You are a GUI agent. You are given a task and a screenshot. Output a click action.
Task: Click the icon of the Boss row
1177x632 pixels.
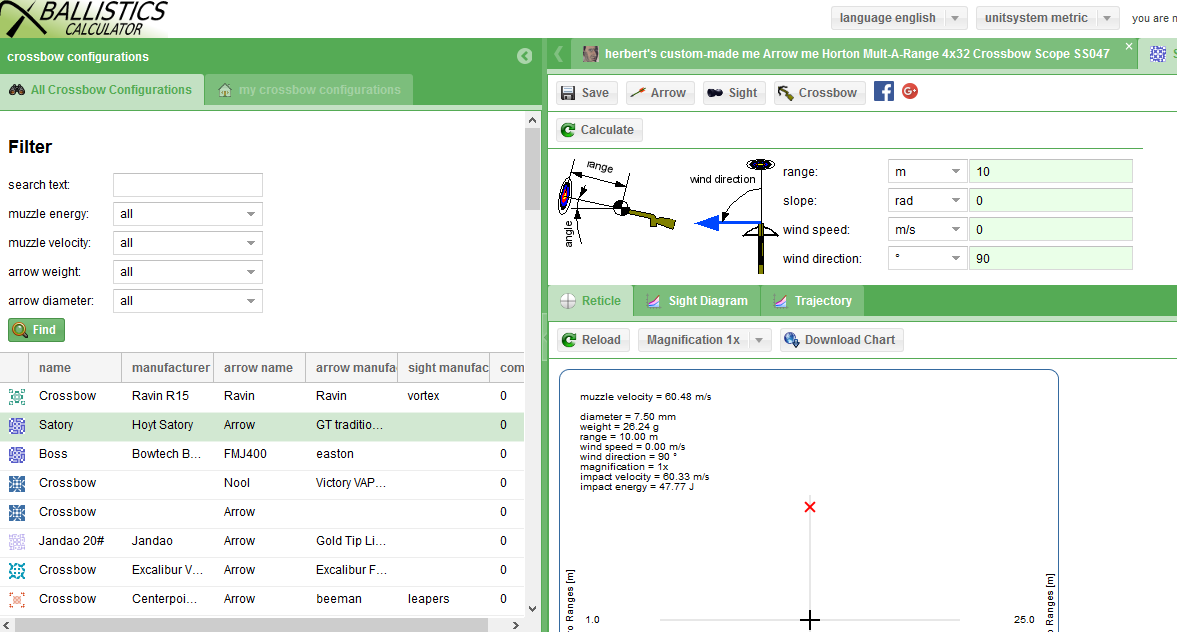point(17,454)
